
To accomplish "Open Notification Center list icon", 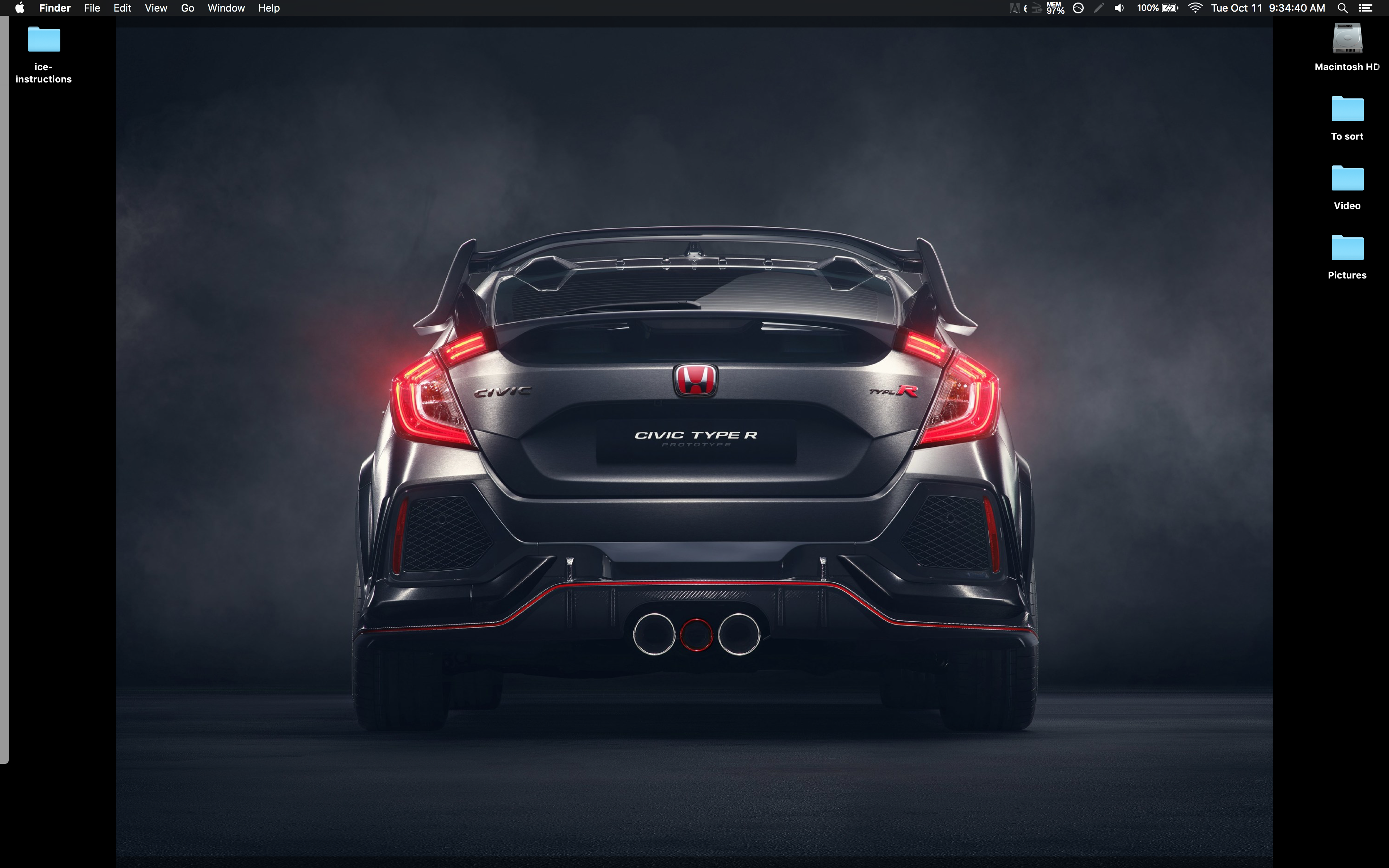I will pyautogui.click(x=1366, y=8).
